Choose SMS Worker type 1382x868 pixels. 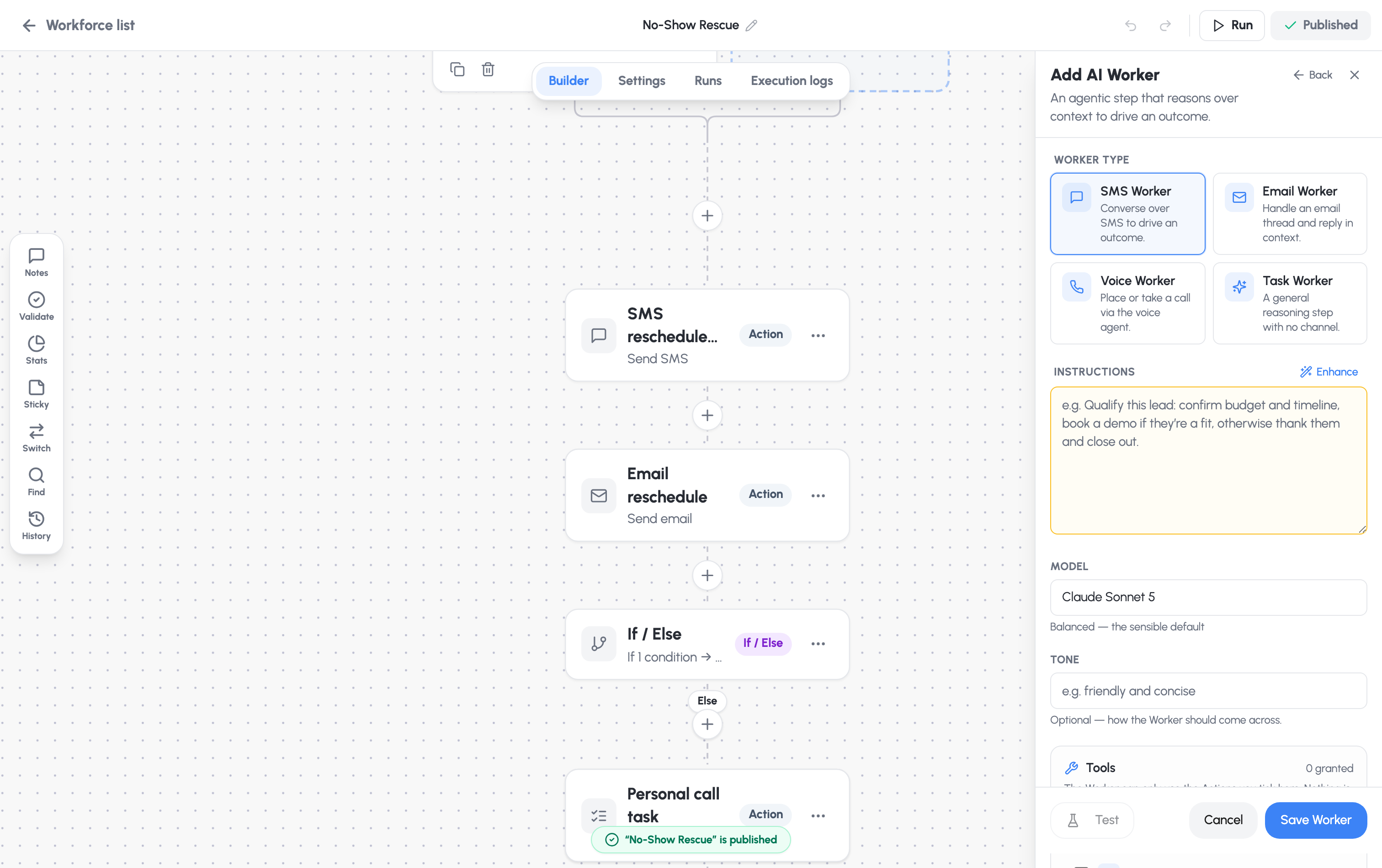point(1127,213)
